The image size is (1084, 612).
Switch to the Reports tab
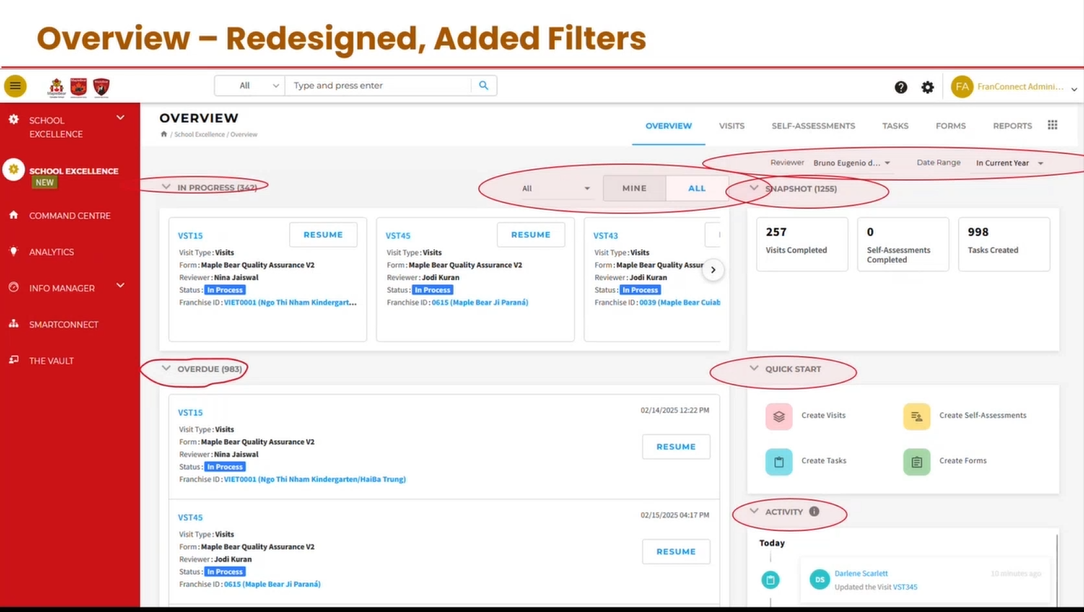coord(1012,126)
